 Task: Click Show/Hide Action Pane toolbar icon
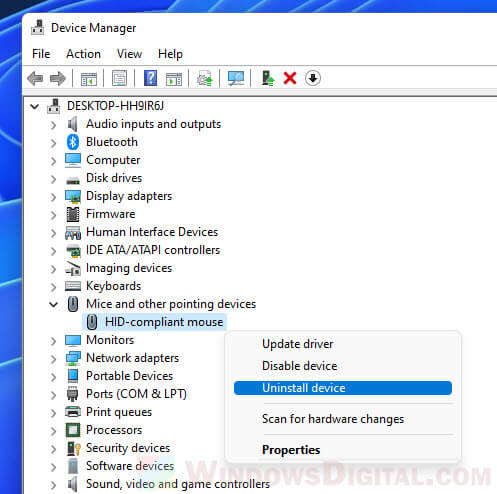pyautogui.click(x=174, y=79)
